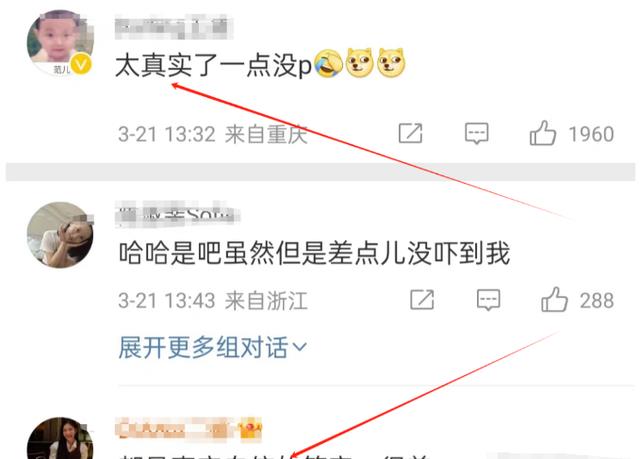Expand 展开更多组对话 conversations
Viewport: 640px width, 459px height.
pyautogui.click(x=212, y=348)
